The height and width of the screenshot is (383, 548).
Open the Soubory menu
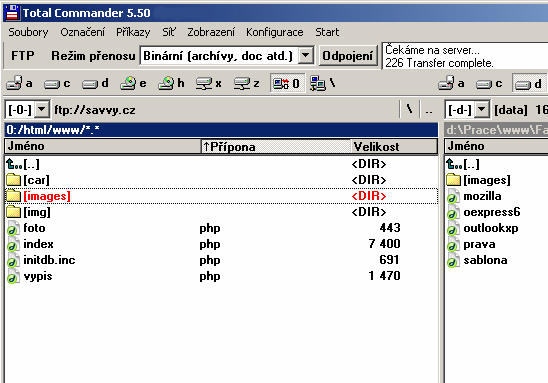[28, 32]
